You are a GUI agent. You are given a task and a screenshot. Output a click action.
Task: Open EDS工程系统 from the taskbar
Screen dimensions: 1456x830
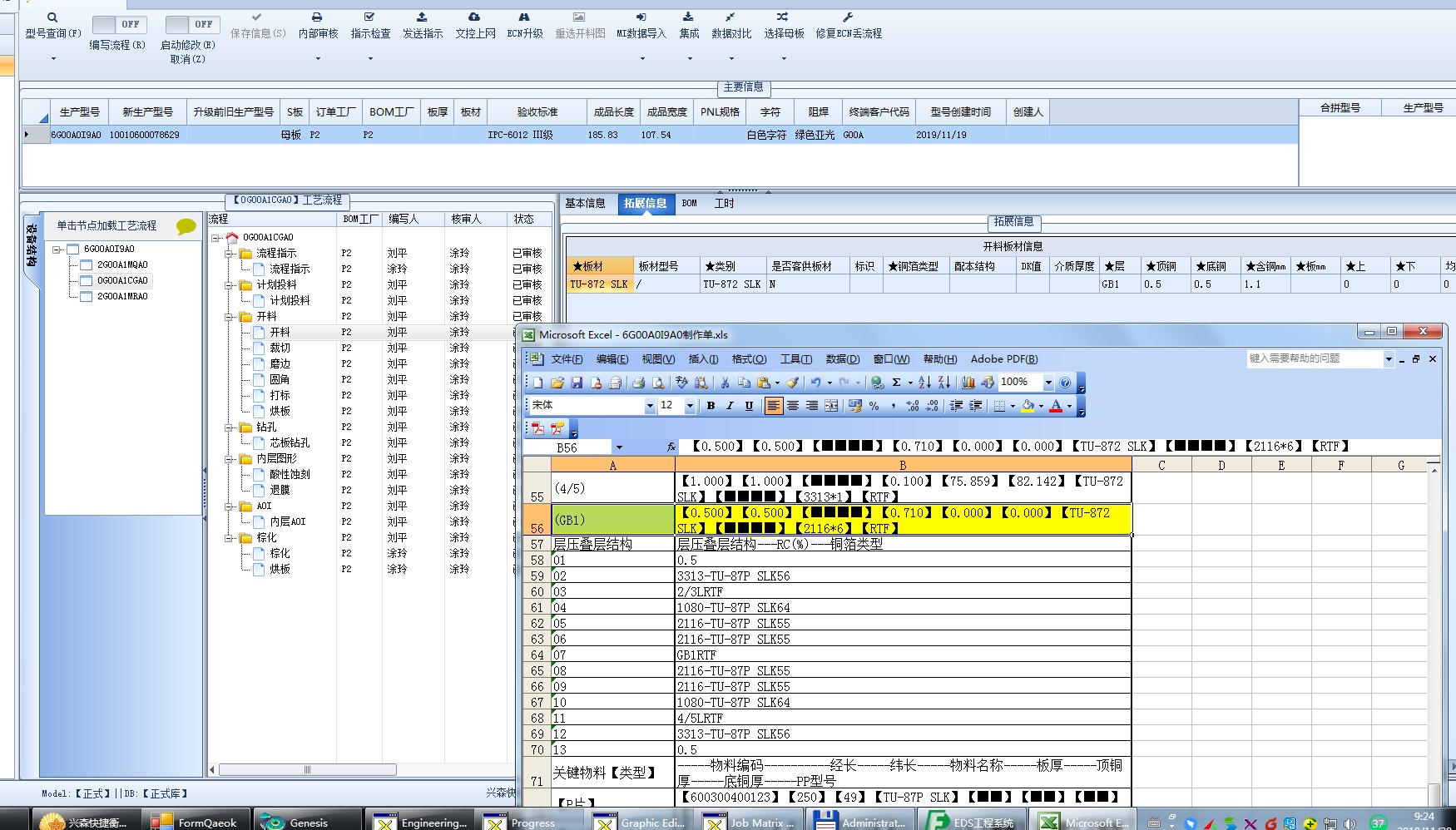point(973,822)
